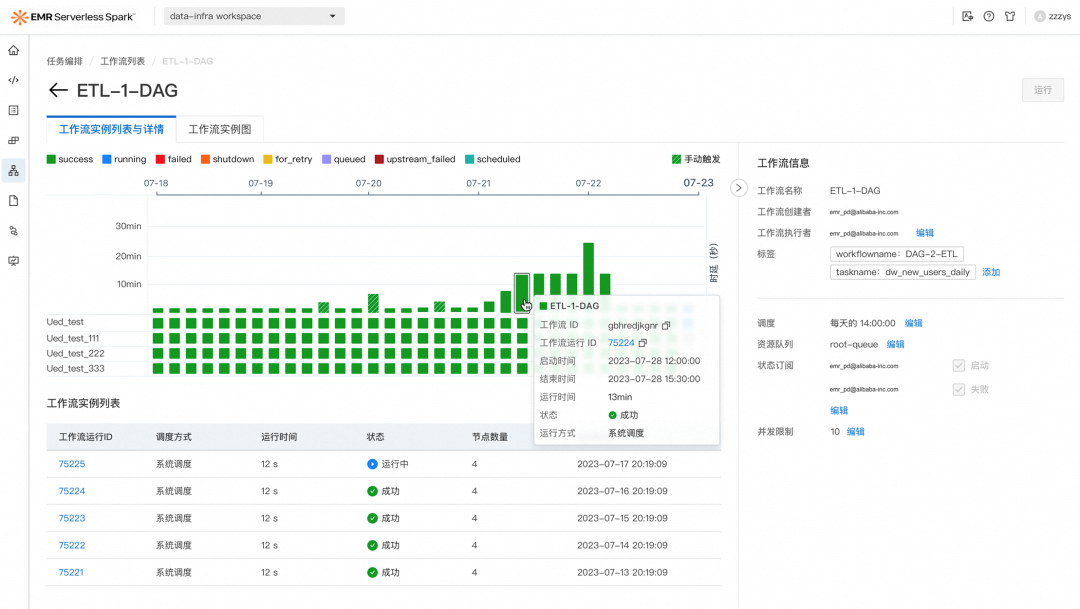This screenshot has width=1080, height=609.
Task: Toggle the 手动触发 hatched legend swatch
Action: coord(676,159)
